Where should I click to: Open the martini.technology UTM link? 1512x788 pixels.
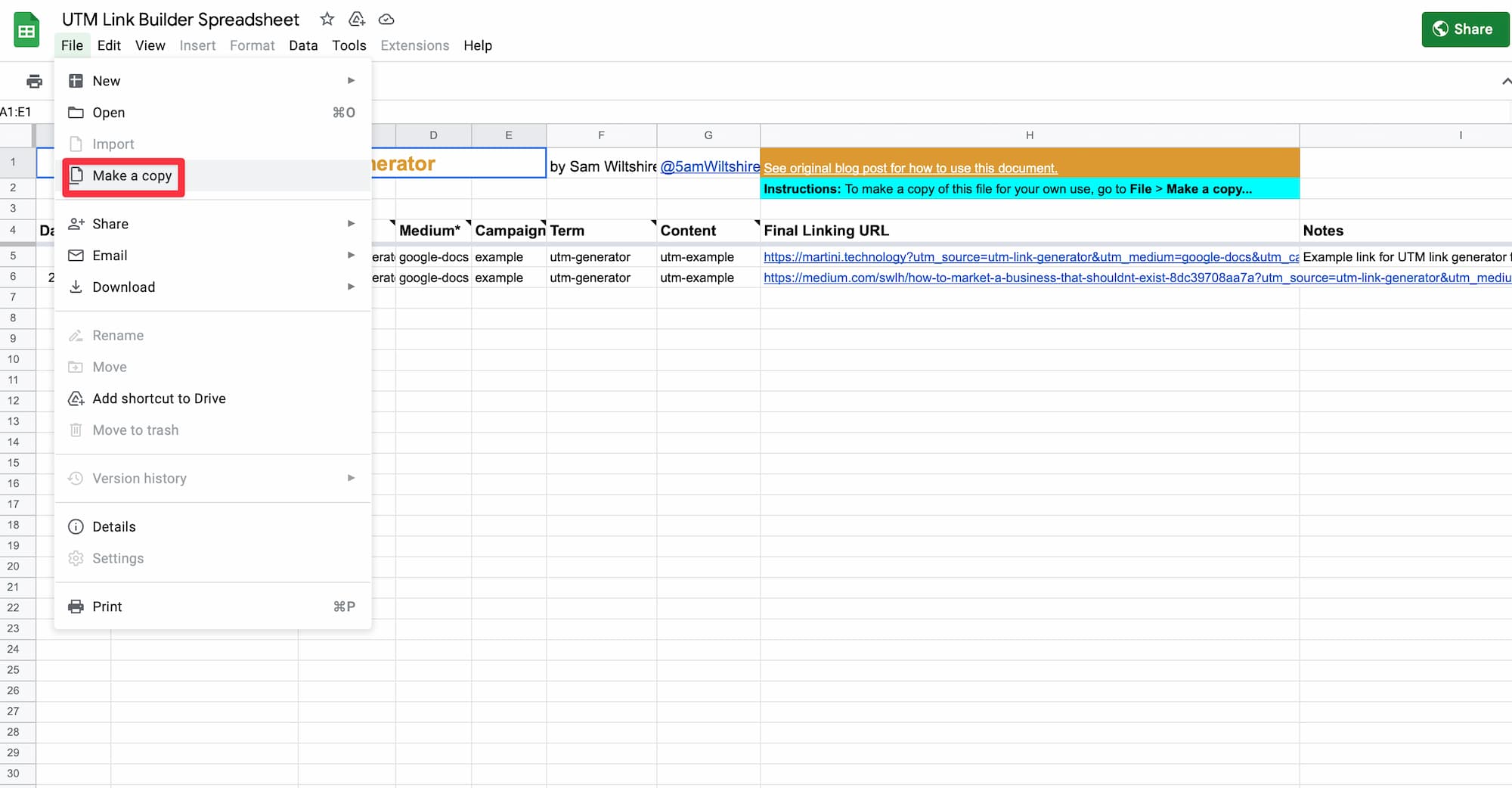[1031, 257]
